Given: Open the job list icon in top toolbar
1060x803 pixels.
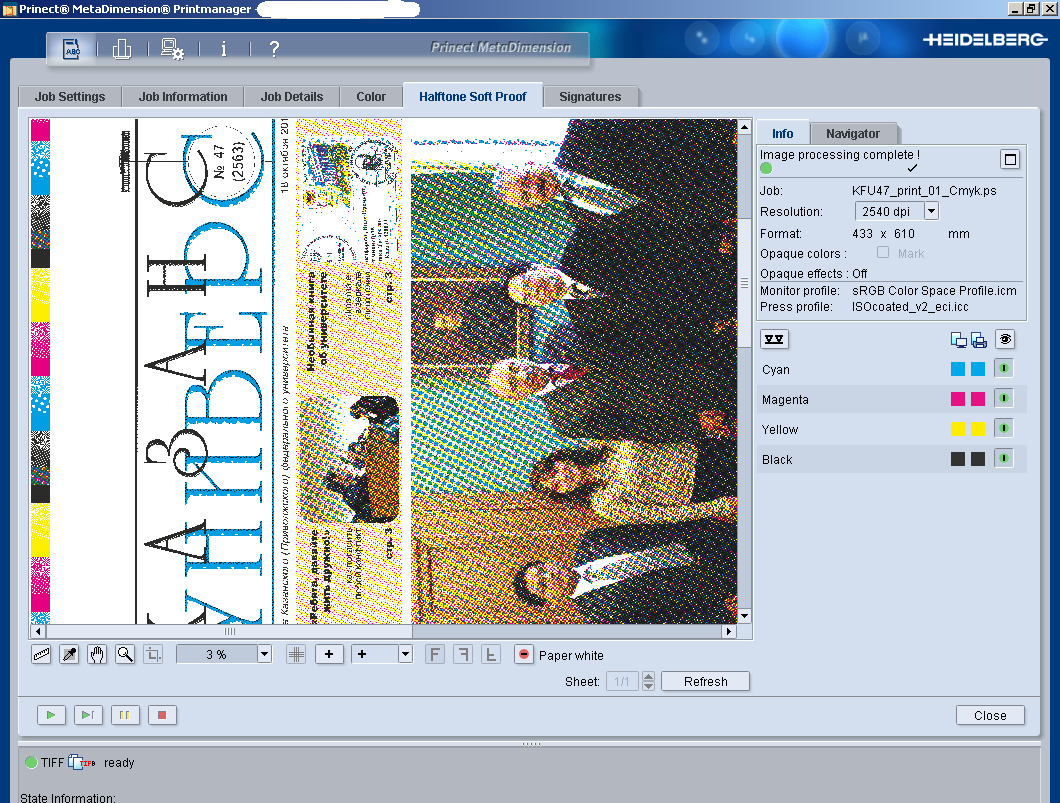Looking at the screenshot, I should pos(72,49).
